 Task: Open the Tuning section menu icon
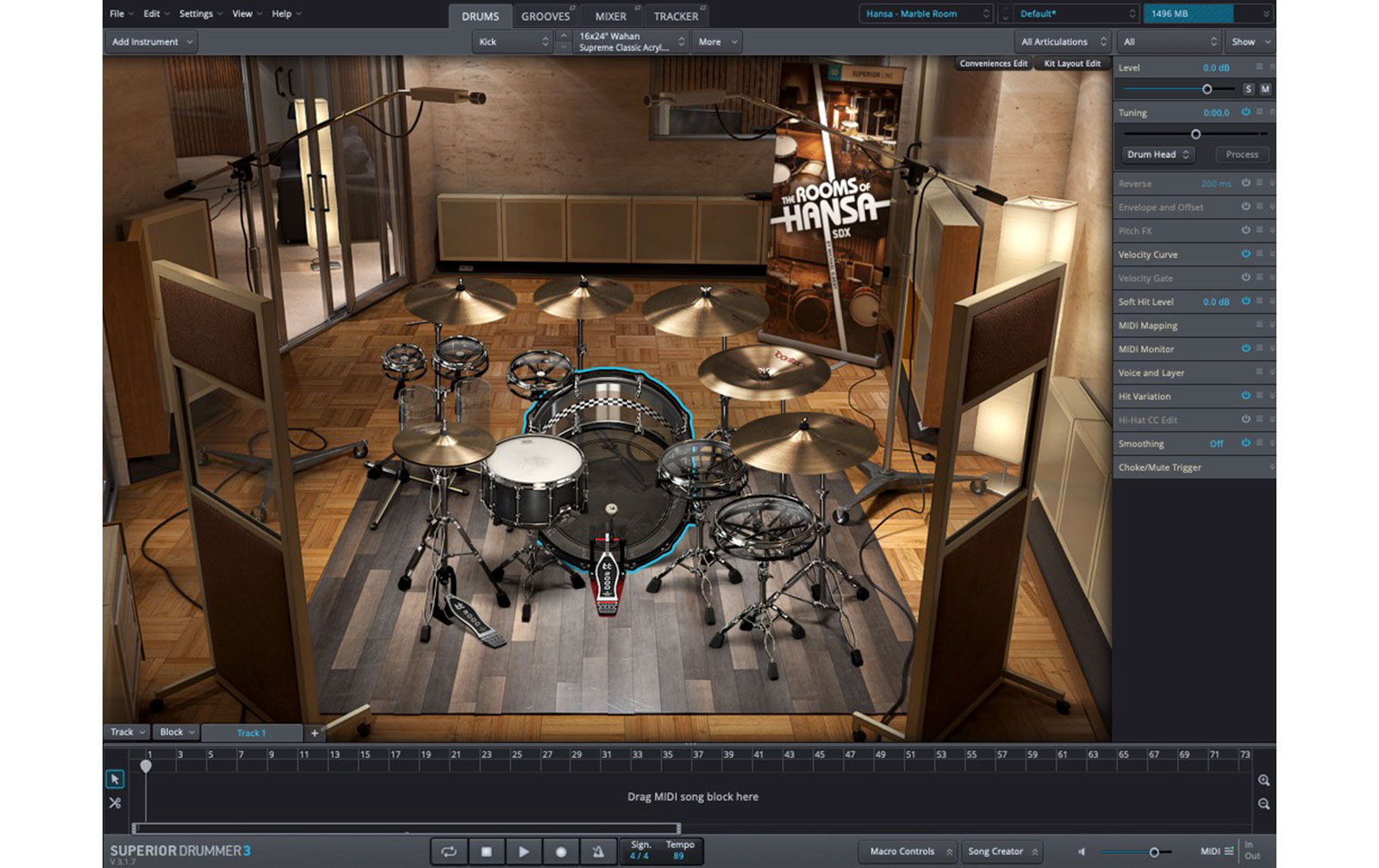(x=1259, y=112)
